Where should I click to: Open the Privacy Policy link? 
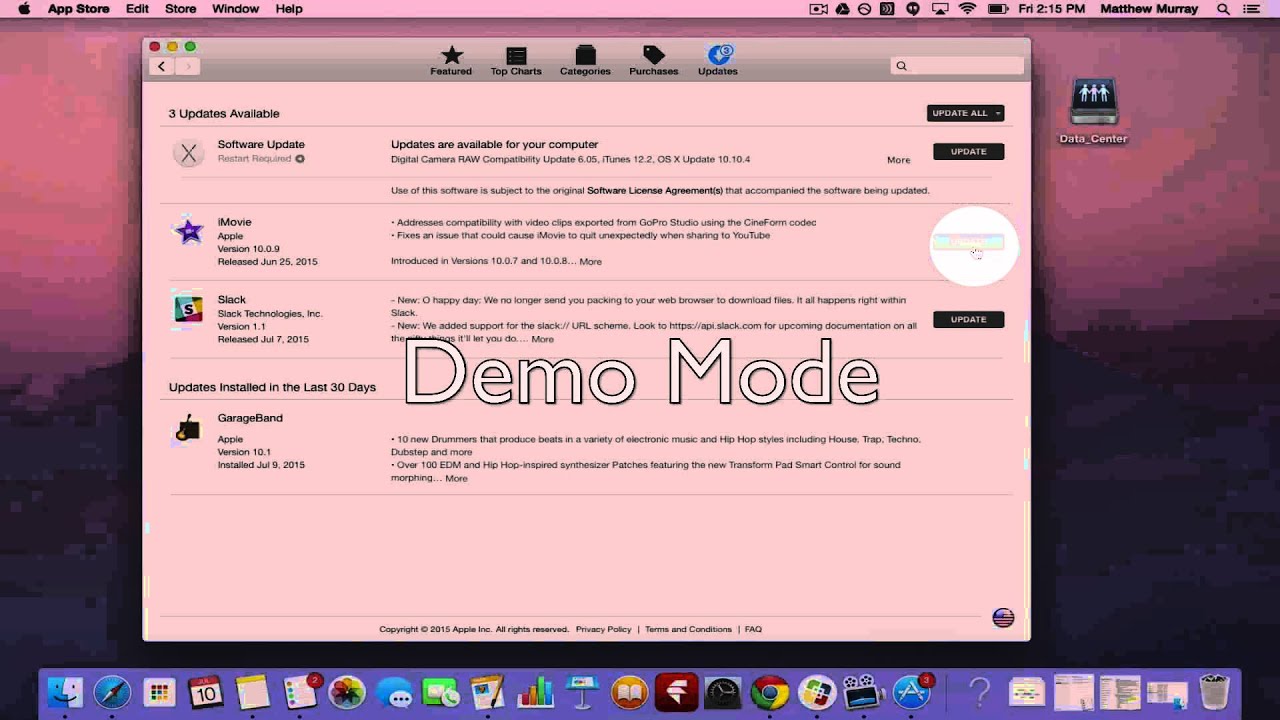tap(603, 629)
